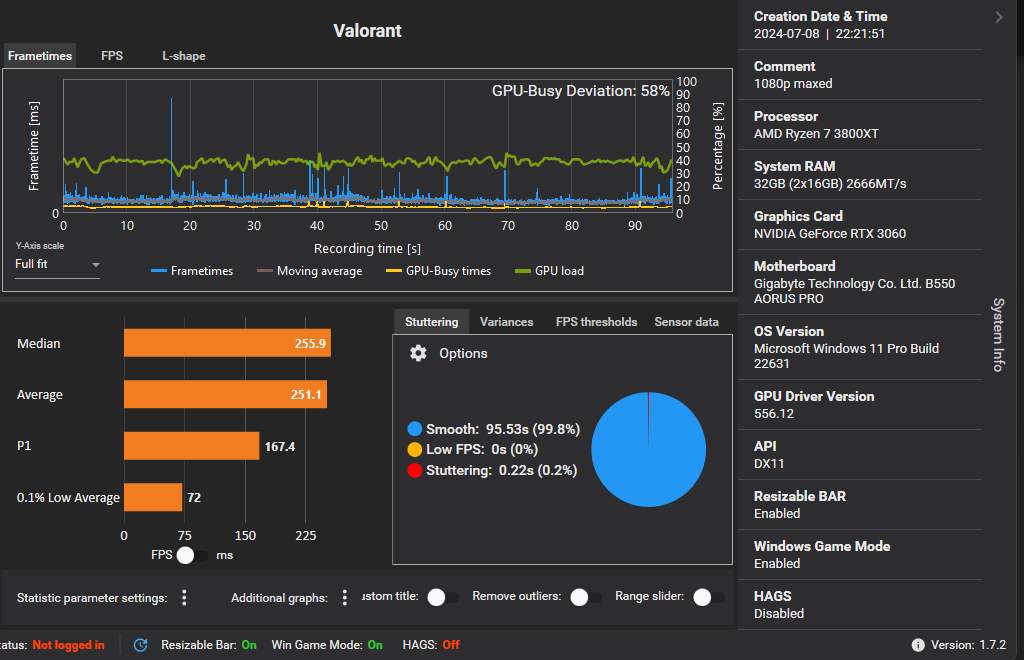Click the P1 167.4 bar

coord(191,446)
